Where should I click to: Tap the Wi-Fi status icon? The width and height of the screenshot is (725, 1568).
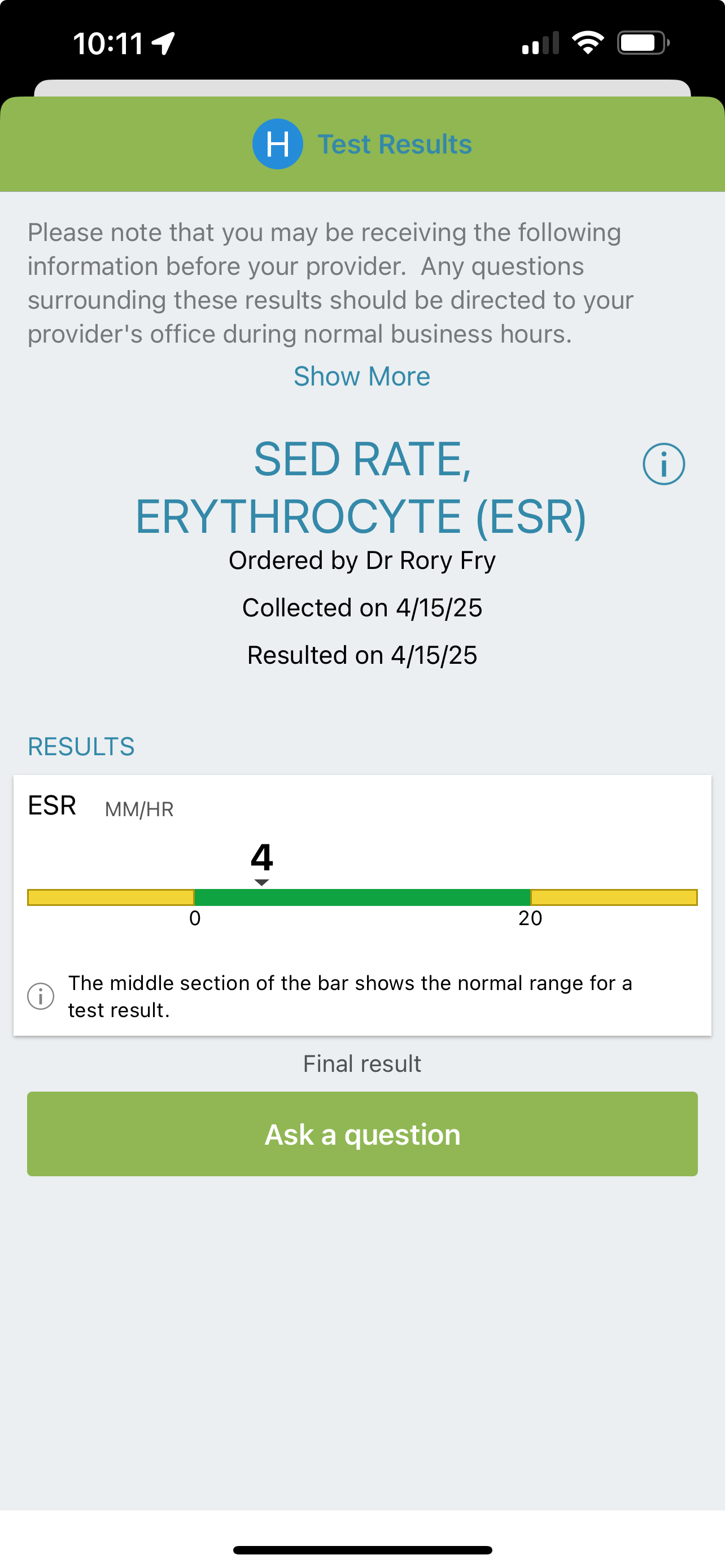click(x=587, y=43)
